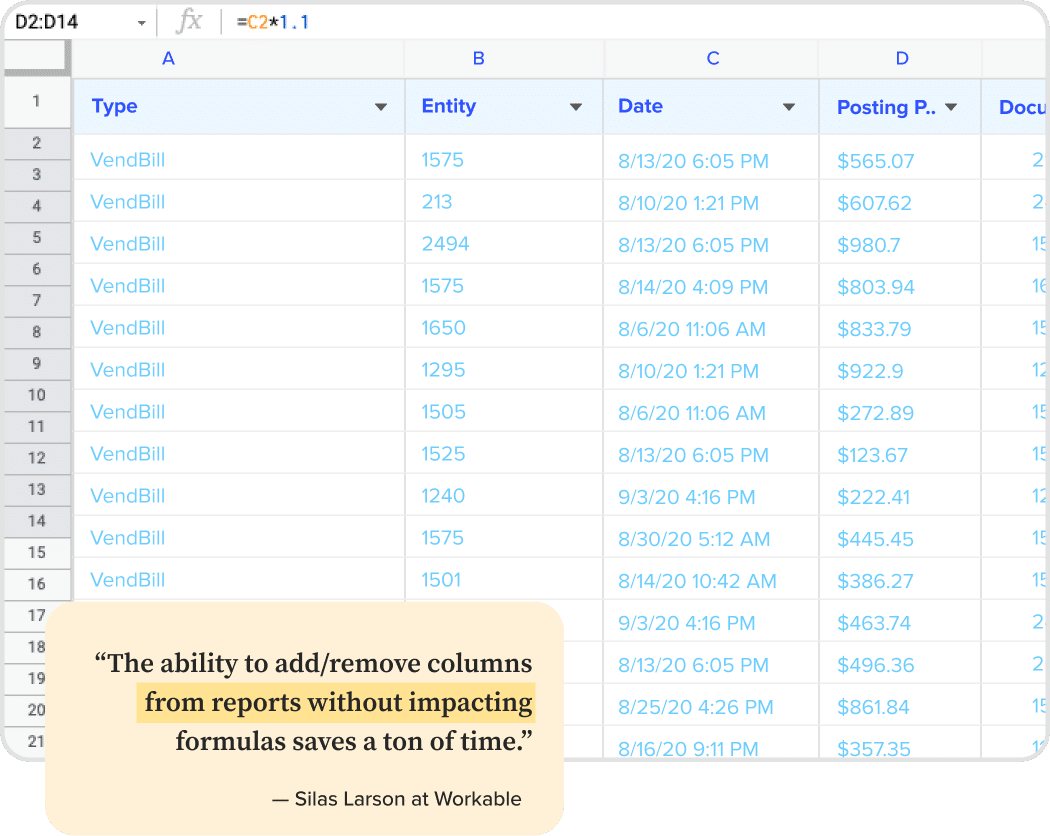The width and height of the screenshot is (1050, 836).
Task: Select column D header
Action: [x=902, y=59]
